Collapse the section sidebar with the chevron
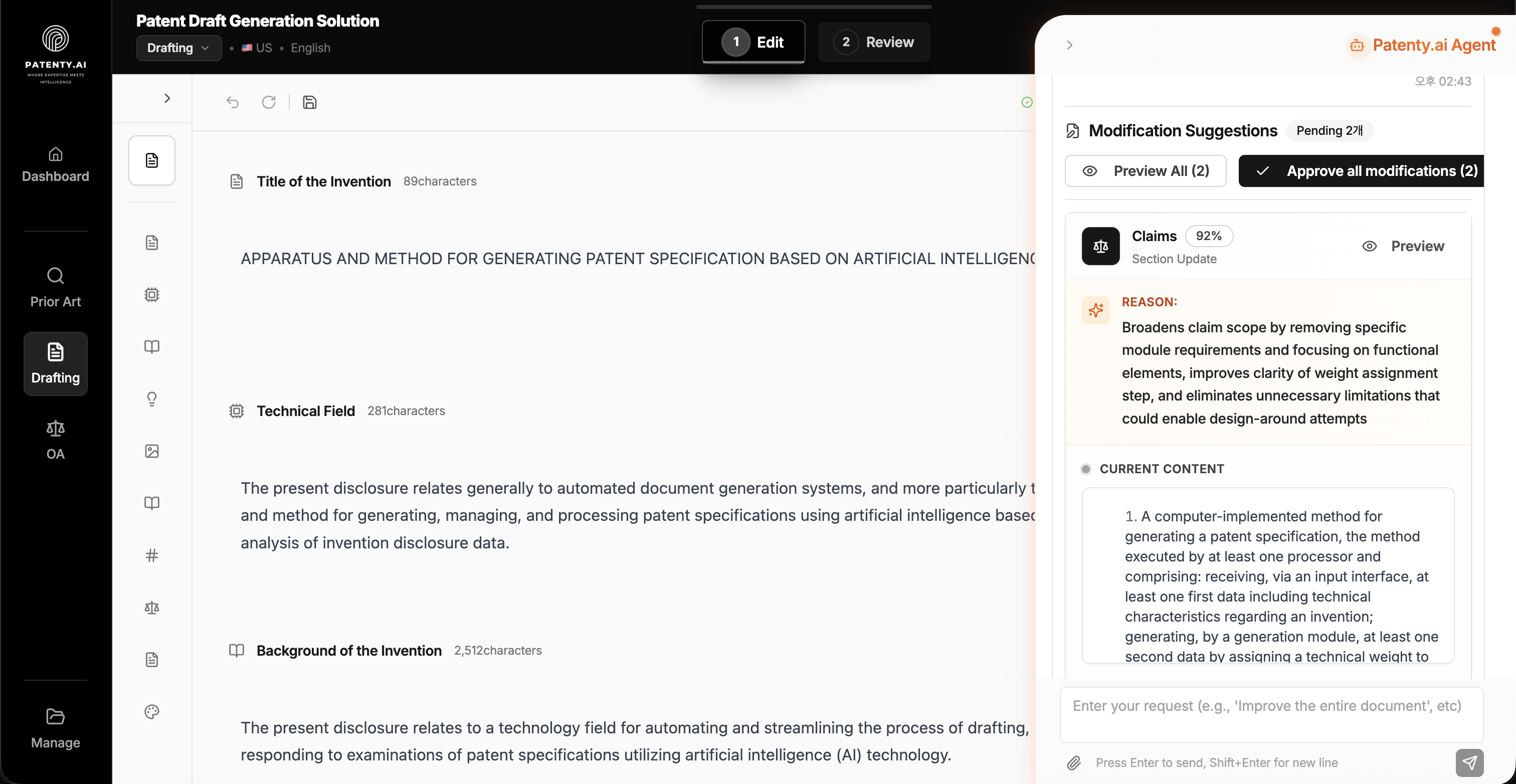Image resolution: width=1516 pixels, height=784 pixels. click(x=167, y=98)
